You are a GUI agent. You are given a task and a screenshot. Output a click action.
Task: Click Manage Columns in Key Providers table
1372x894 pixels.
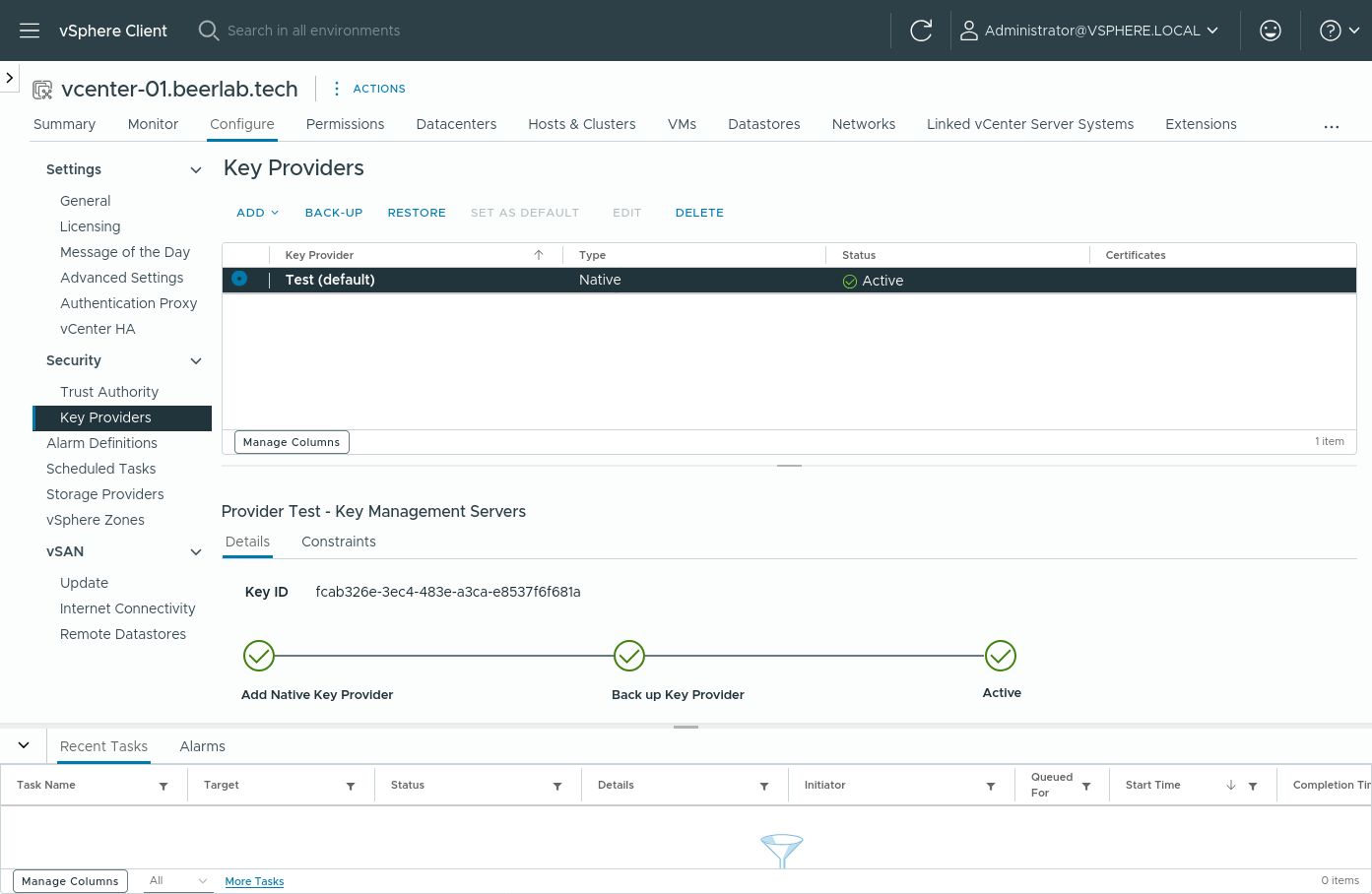pyautogui.click(x=292, y=442)
